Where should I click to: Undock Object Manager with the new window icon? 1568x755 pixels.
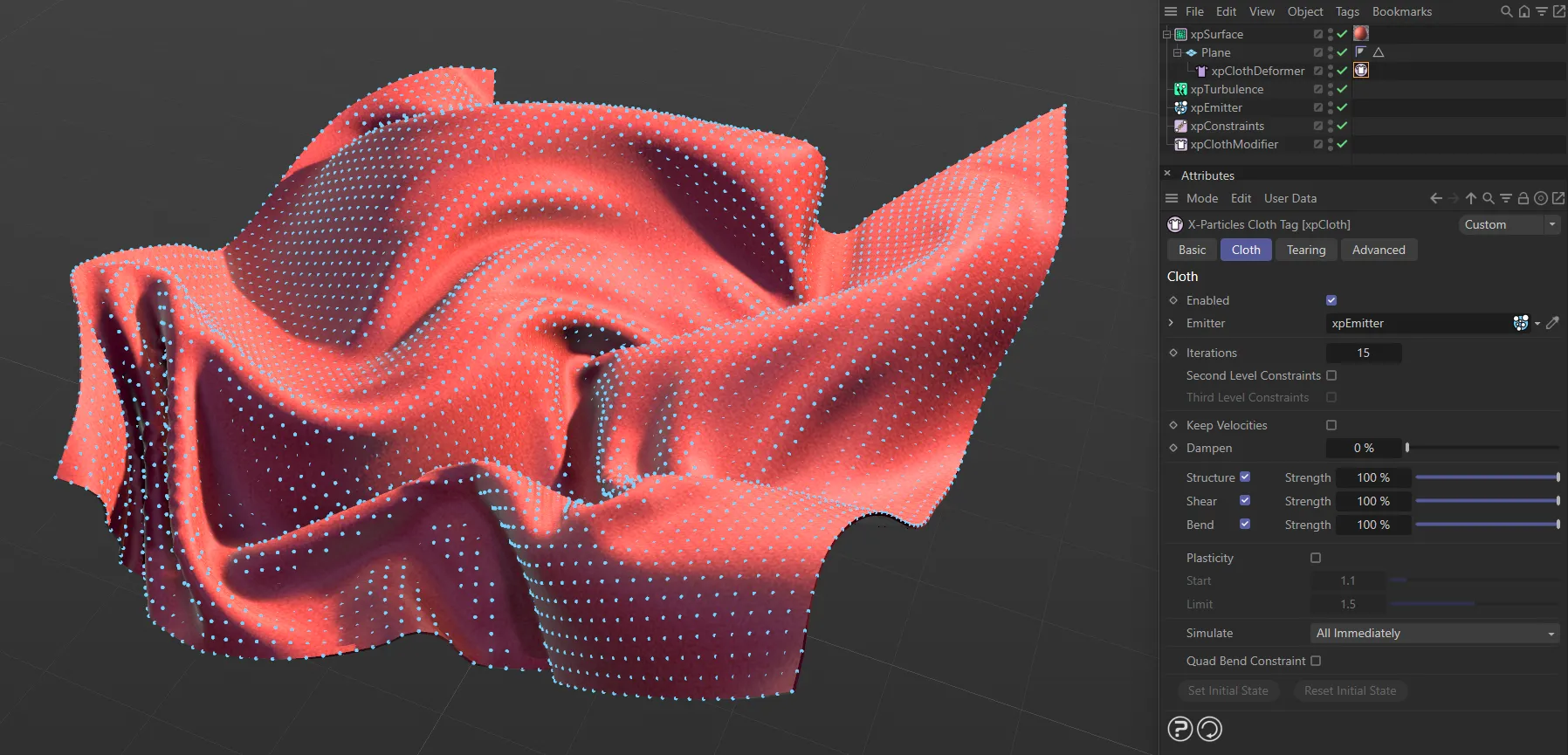point(1559,11)
